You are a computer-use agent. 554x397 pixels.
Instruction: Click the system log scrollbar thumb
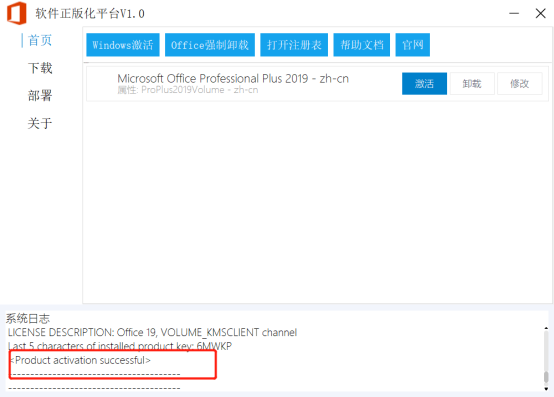(546, 377)
